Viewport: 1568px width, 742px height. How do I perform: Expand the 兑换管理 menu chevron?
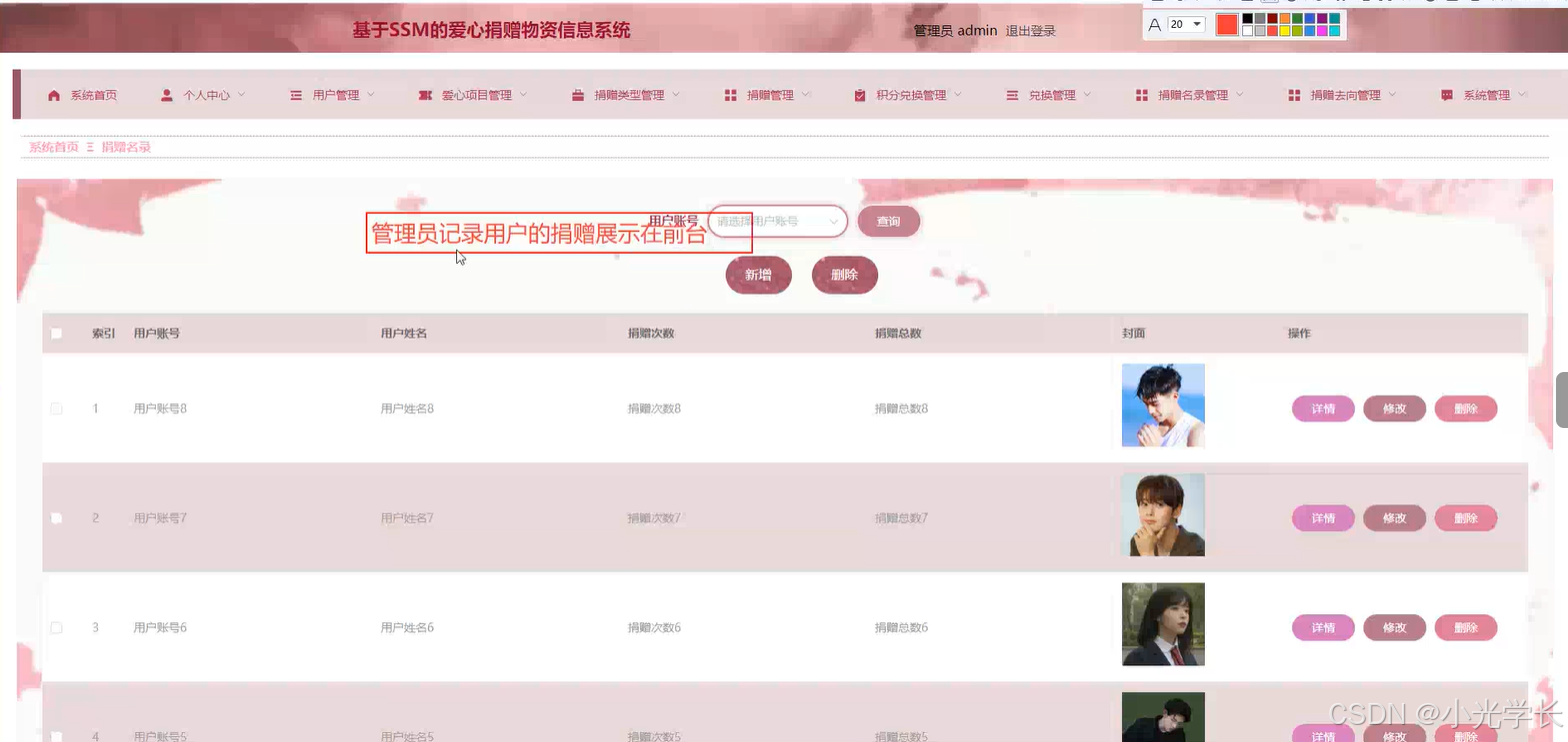tap(1087, 95)
